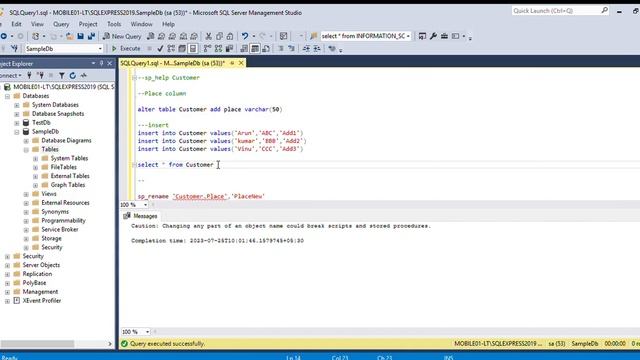Open the View menu

[x=37, y=24]
